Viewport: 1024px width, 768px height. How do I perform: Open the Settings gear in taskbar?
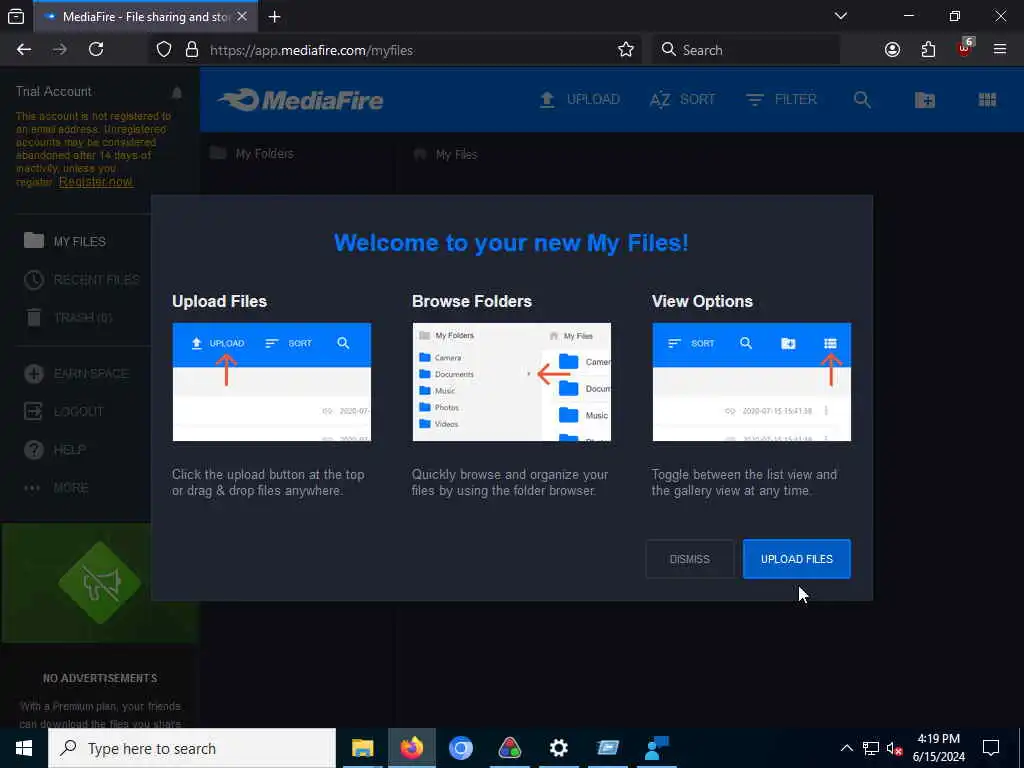558,748
